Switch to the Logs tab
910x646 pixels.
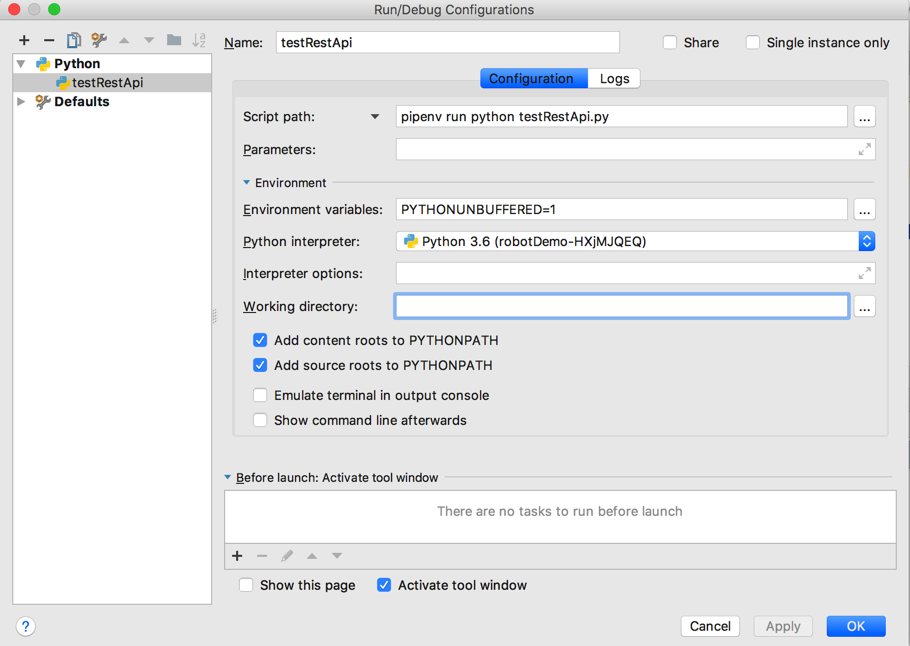[x=614, y=78]
